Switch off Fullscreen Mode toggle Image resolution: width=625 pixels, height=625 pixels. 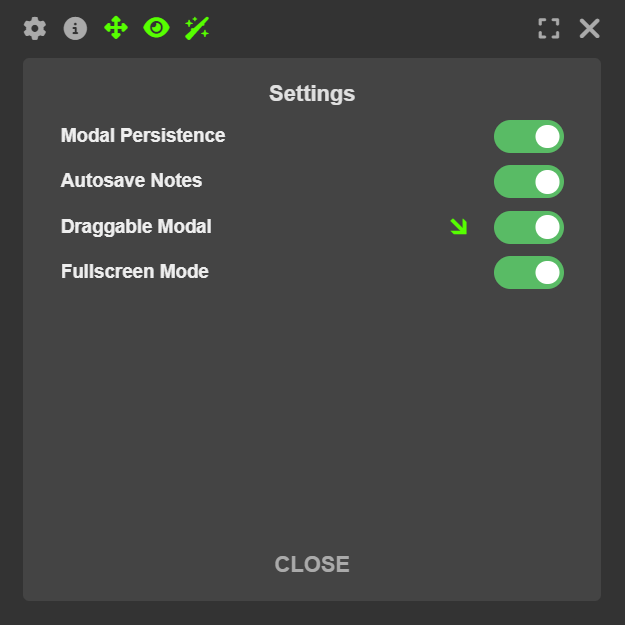(529, 272)
